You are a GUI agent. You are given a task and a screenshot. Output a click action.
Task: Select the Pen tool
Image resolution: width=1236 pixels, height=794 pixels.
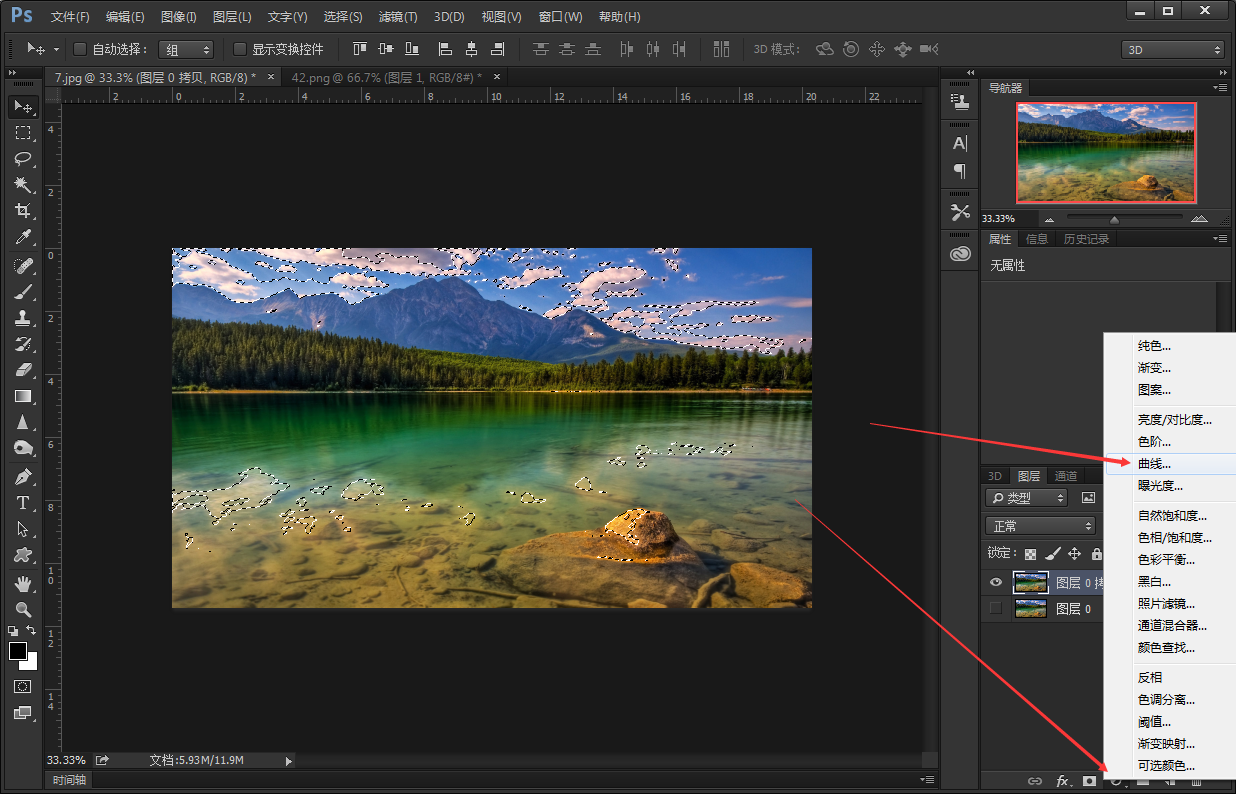(23, 477)
